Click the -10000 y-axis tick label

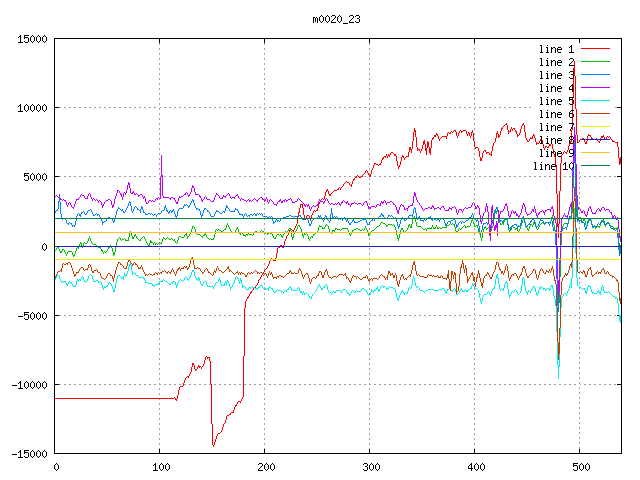click(x=29, y=385)
